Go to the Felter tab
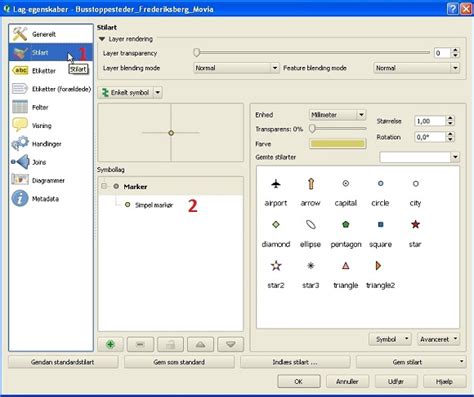This screenshot has width=474, height=397. click(x=51, y=107)
